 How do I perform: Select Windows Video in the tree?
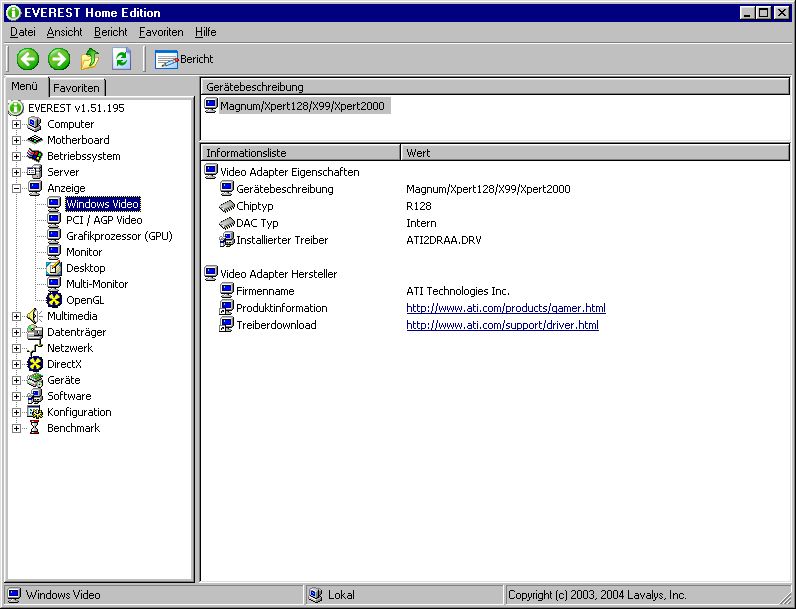pos(103,204)
